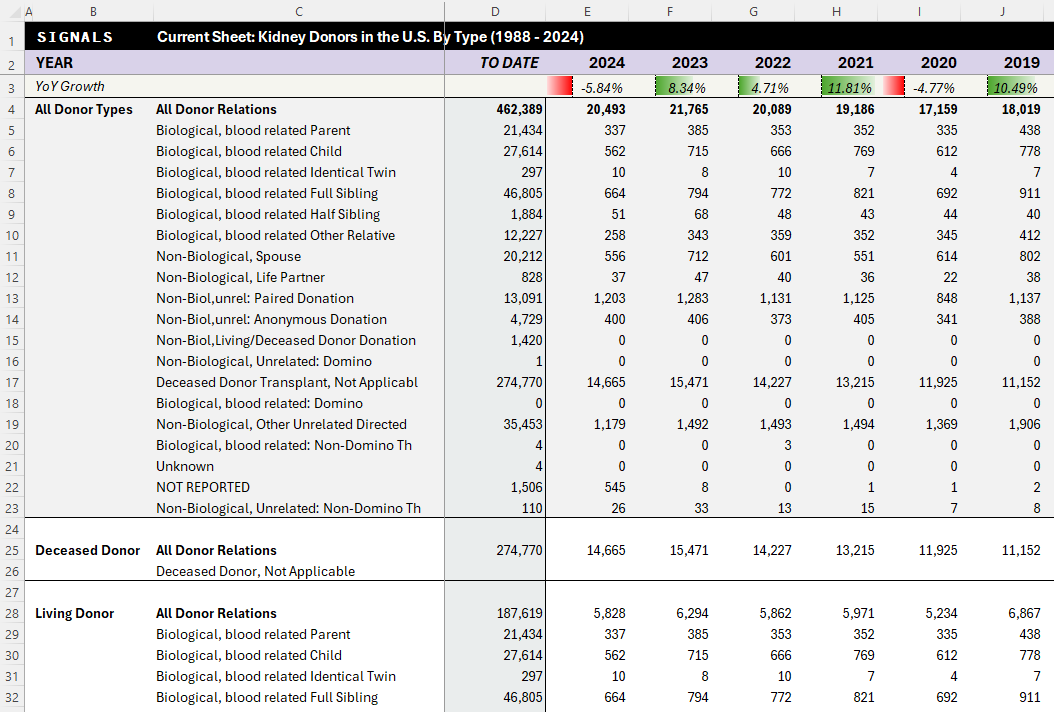Click the NOT REPORTED label
1054x712 pixels.
203,487
